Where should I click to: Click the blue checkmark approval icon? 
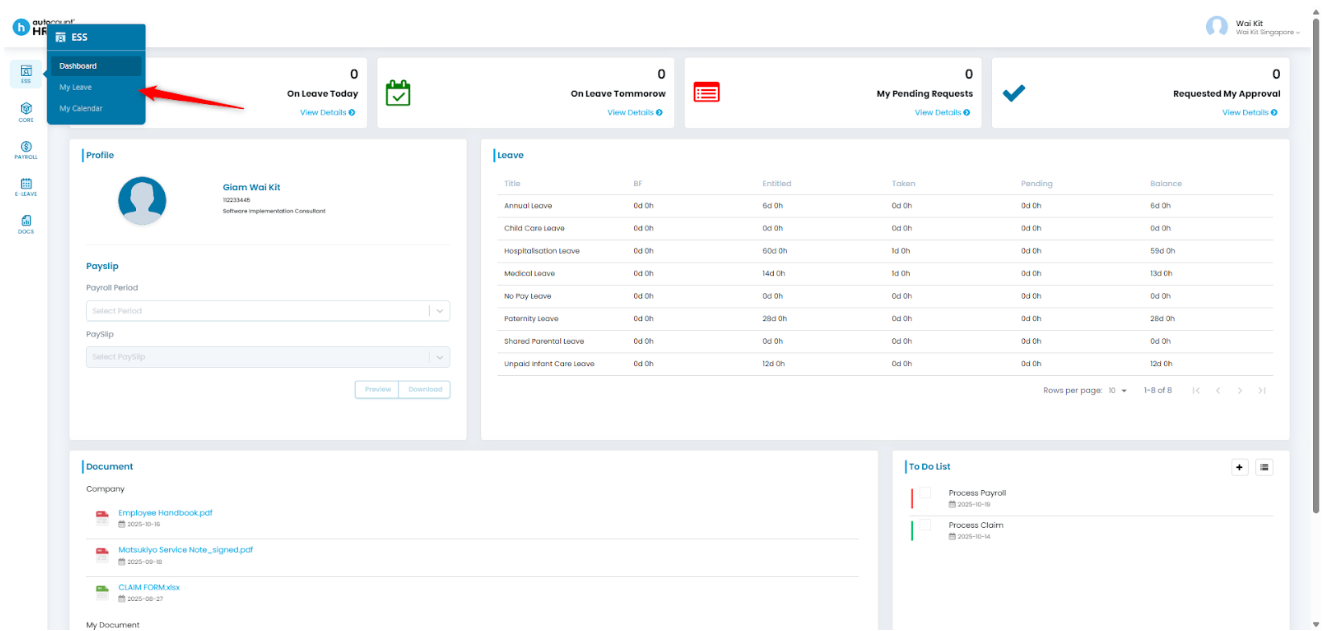tap(1013, 92)
